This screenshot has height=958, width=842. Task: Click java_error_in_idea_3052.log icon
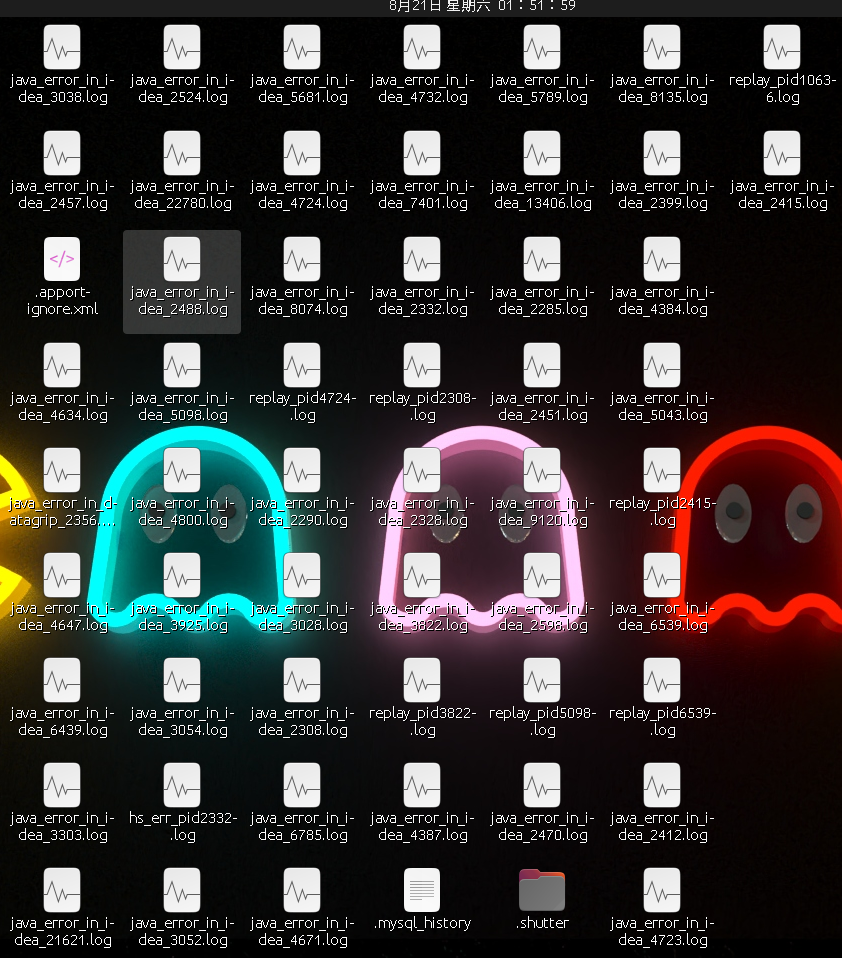(182, 890)
